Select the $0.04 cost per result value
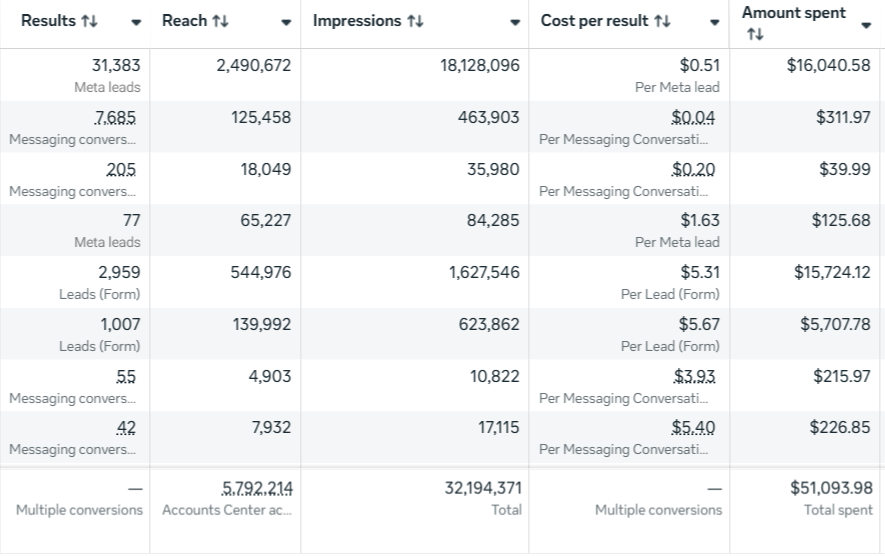885x557 pixels. point(694,118)
